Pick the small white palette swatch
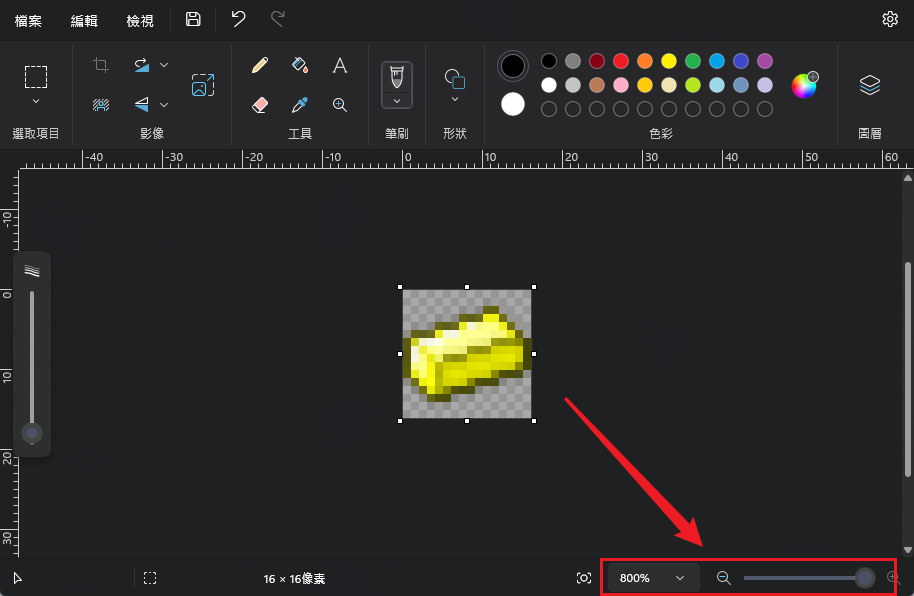Viewport: 914px width, 596px height. 549,85
